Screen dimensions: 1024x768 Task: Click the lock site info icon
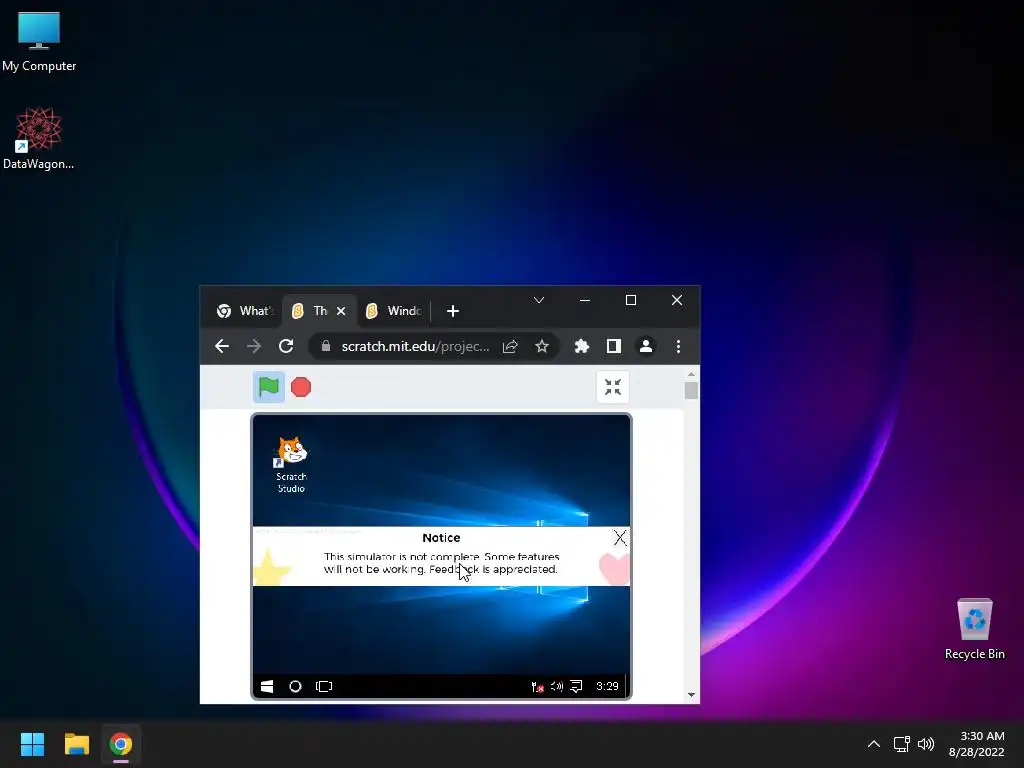pos(325,346)
